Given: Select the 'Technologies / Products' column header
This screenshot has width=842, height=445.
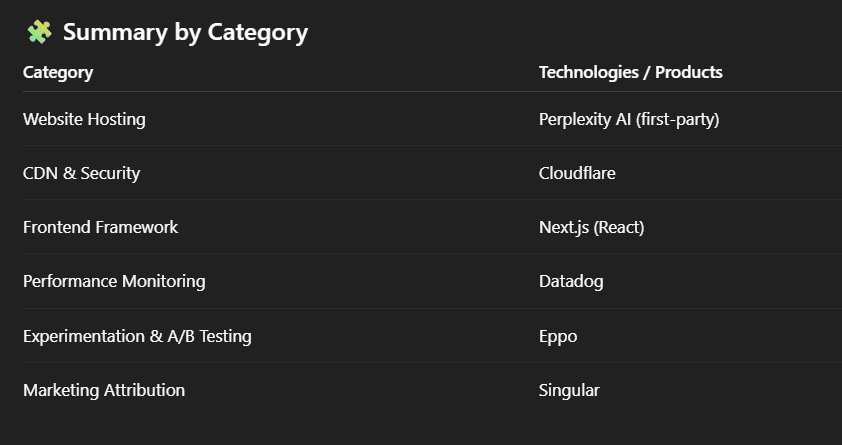Looking at the screenshot, I should 630,72.
